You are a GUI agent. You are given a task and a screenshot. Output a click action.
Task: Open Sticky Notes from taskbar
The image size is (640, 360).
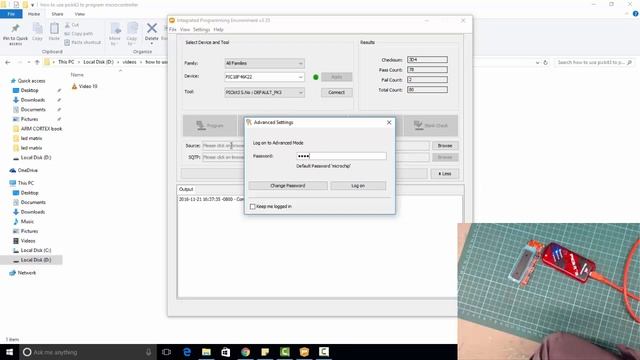(x=265, y=352)
